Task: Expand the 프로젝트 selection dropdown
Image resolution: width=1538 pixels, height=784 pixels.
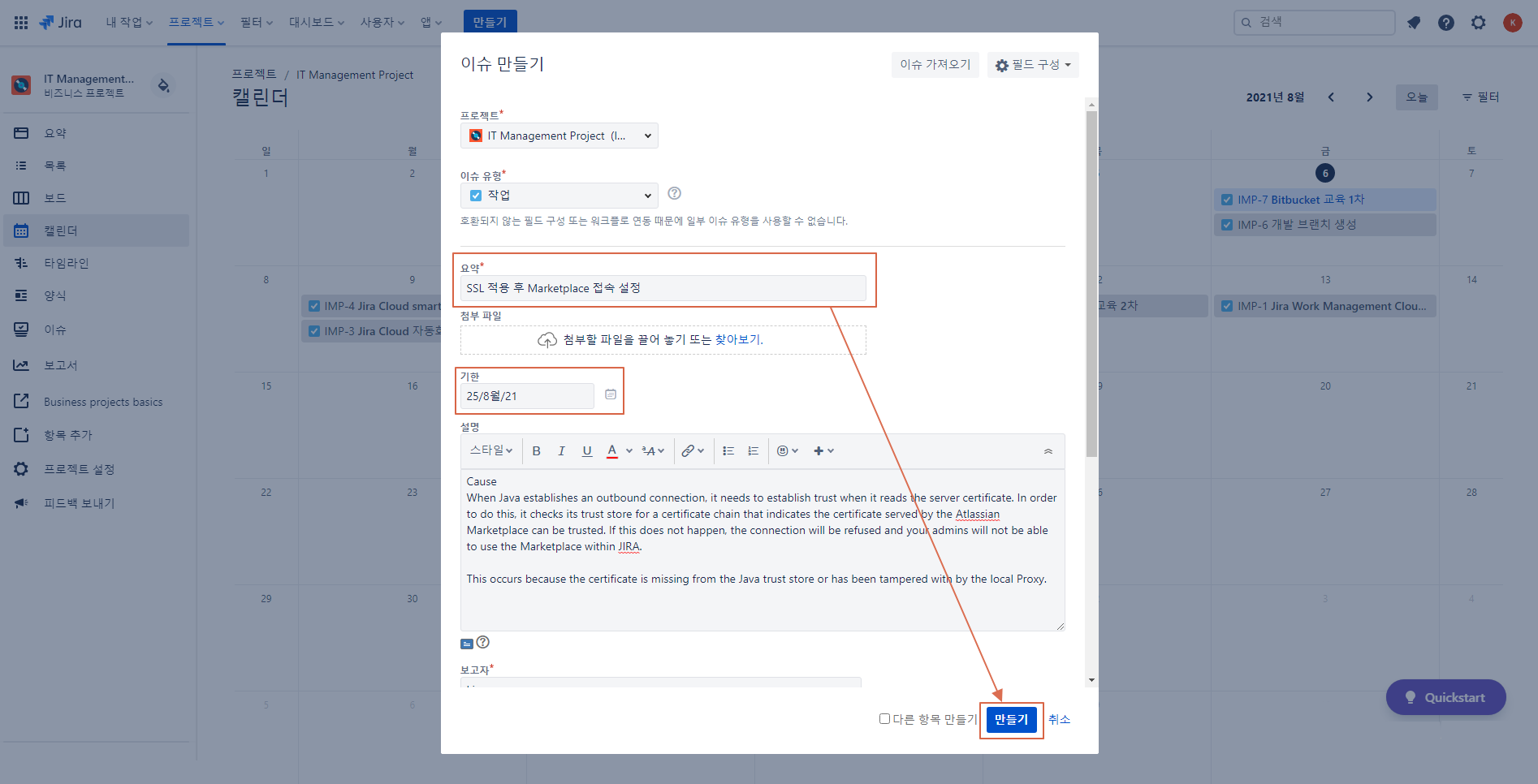Action: (x=559, y=136)
